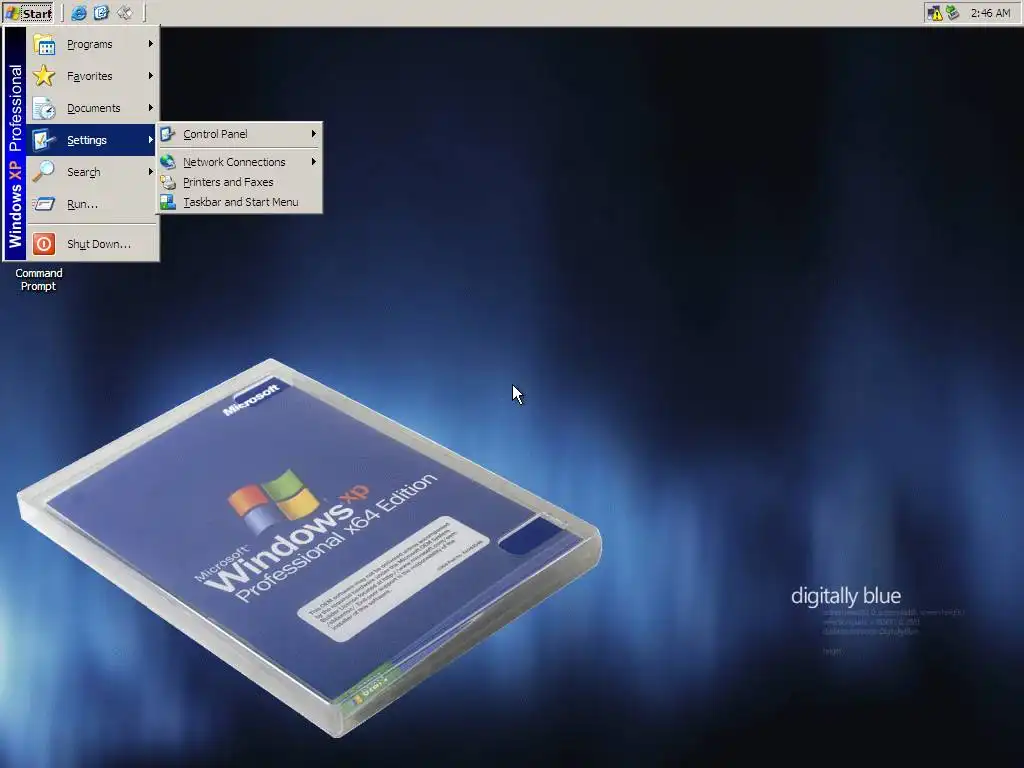Choose Shut Down... from Start menu
Screen dimensions: 1024x768
[x=93, y=244]
